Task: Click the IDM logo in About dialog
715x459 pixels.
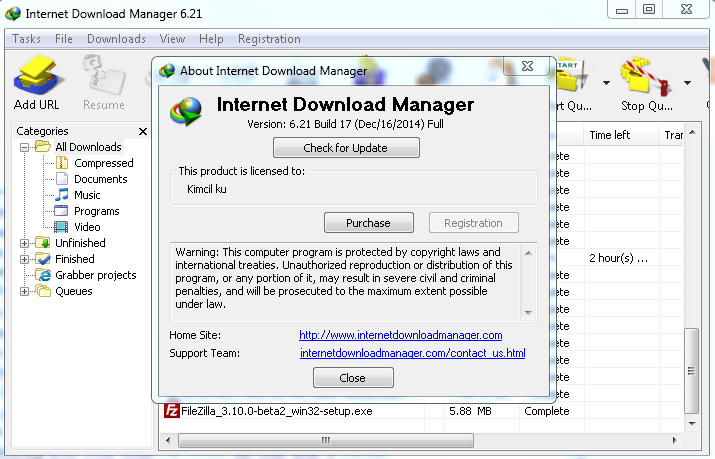Action: 186,111
